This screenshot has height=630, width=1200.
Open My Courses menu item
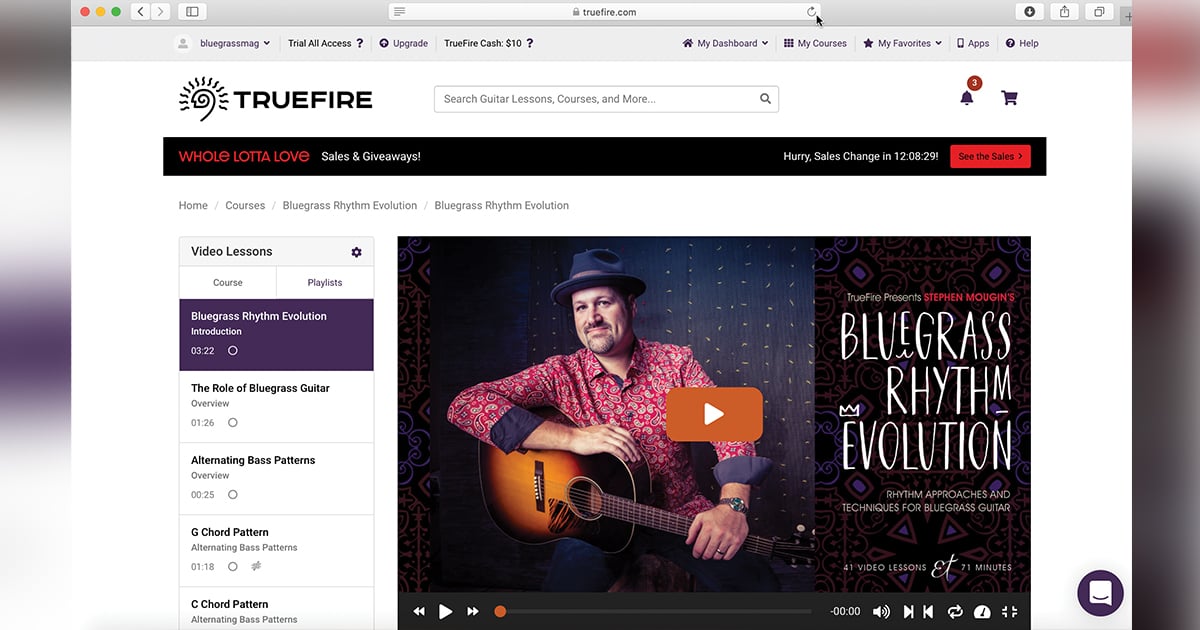[x=815, y=43]
